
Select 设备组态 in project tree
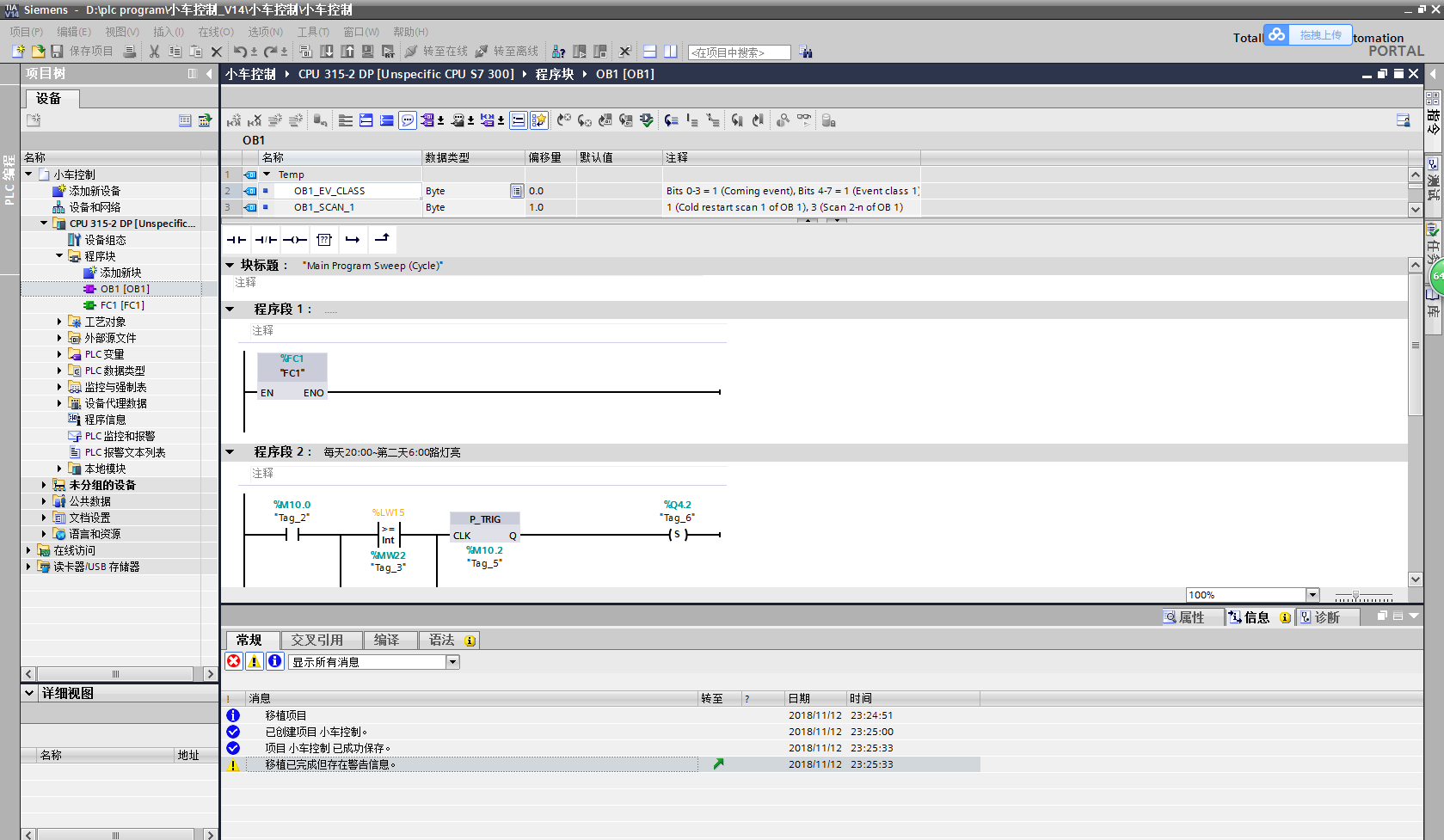[105, 240]
